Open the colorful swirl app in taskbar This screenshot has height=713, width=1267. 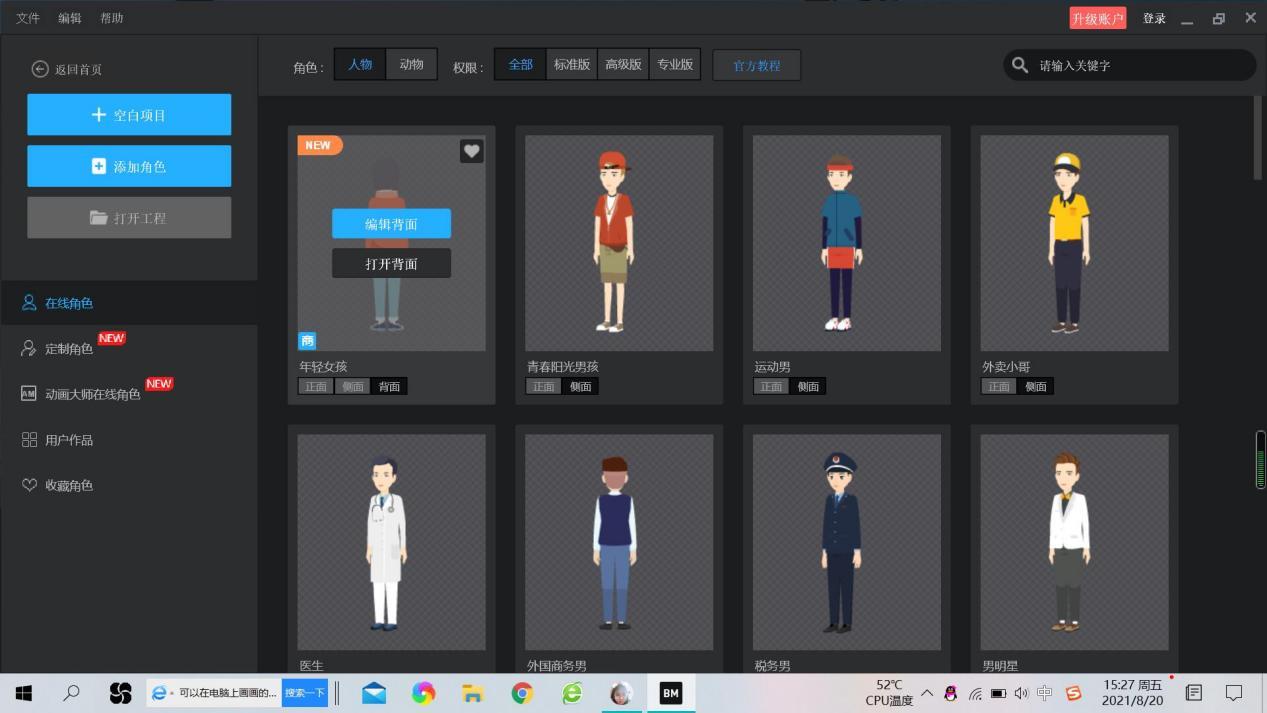(x=424, y=693)
